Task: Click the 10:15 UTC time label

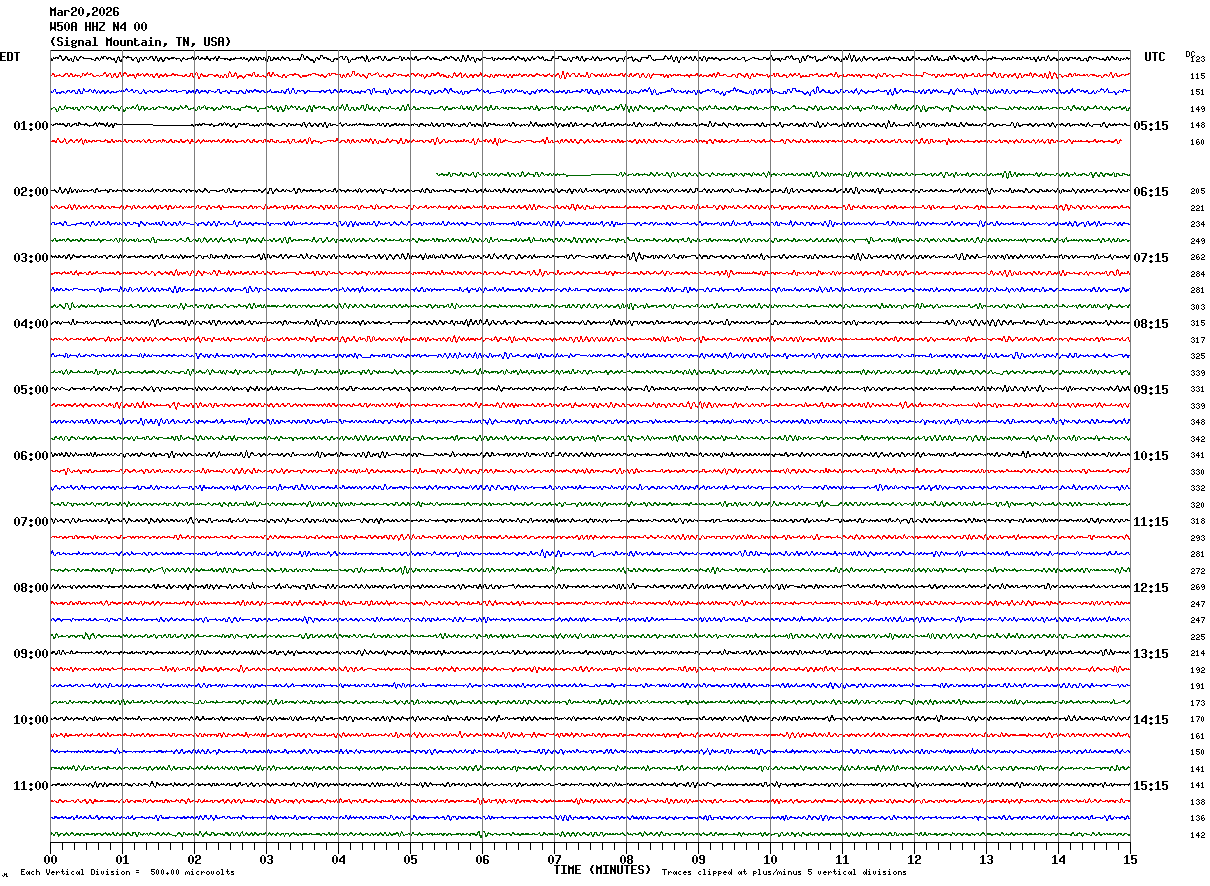Action: pyautogui.click(x=1151, y=456)
